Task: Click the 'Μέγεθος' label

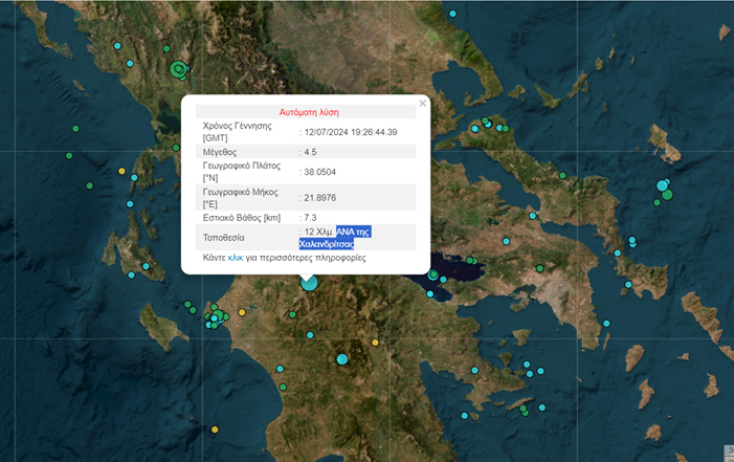Action: [x=220, y=152]
